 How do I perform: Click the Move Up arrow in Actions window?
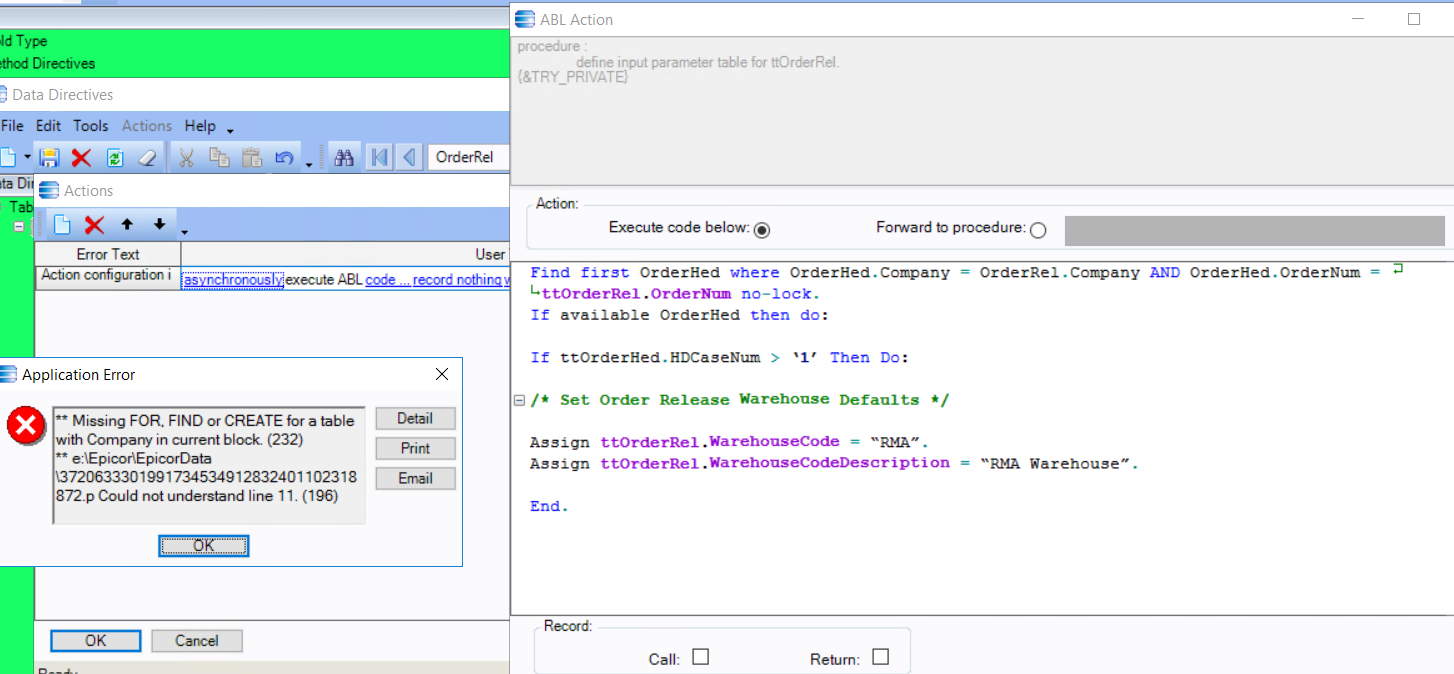tap(127, 224)
